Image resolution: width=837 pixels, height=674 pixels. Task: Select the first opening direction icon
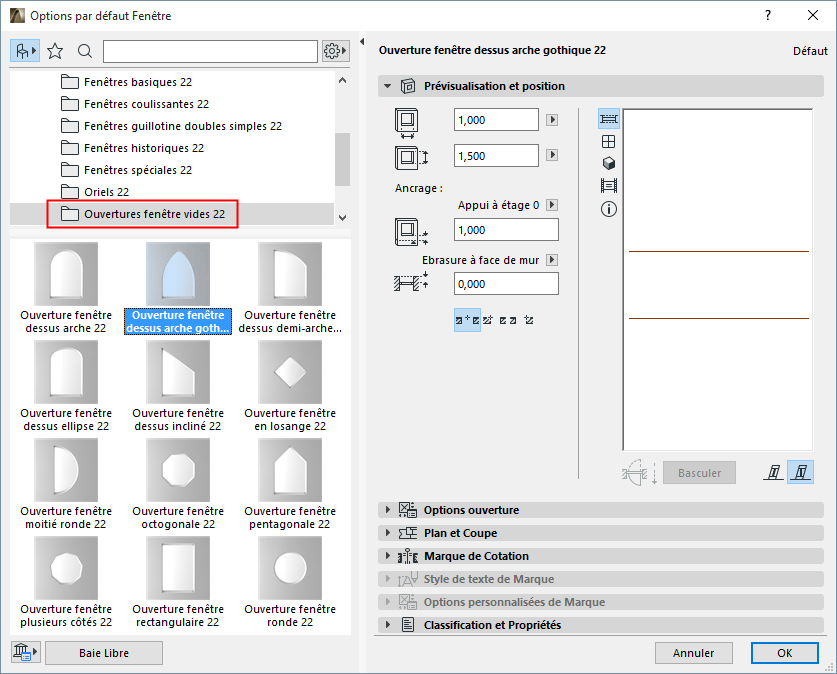[774, 472]
